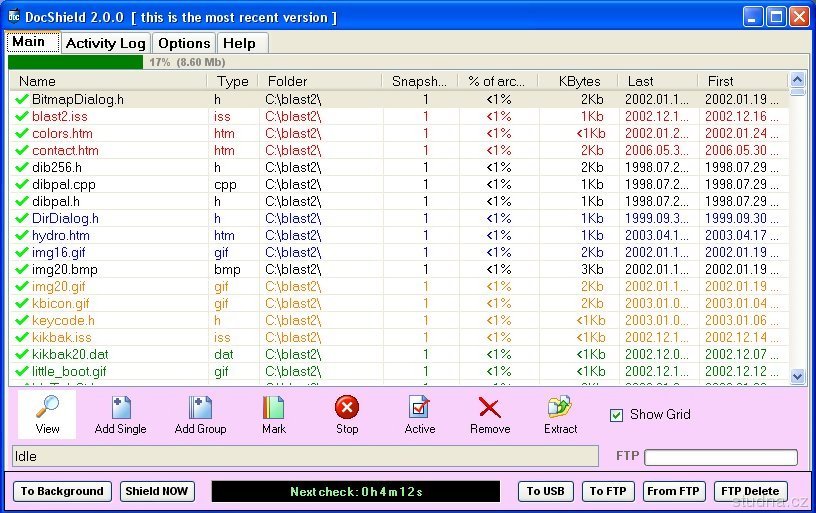Select the img20.gif file name

(58, 287)
